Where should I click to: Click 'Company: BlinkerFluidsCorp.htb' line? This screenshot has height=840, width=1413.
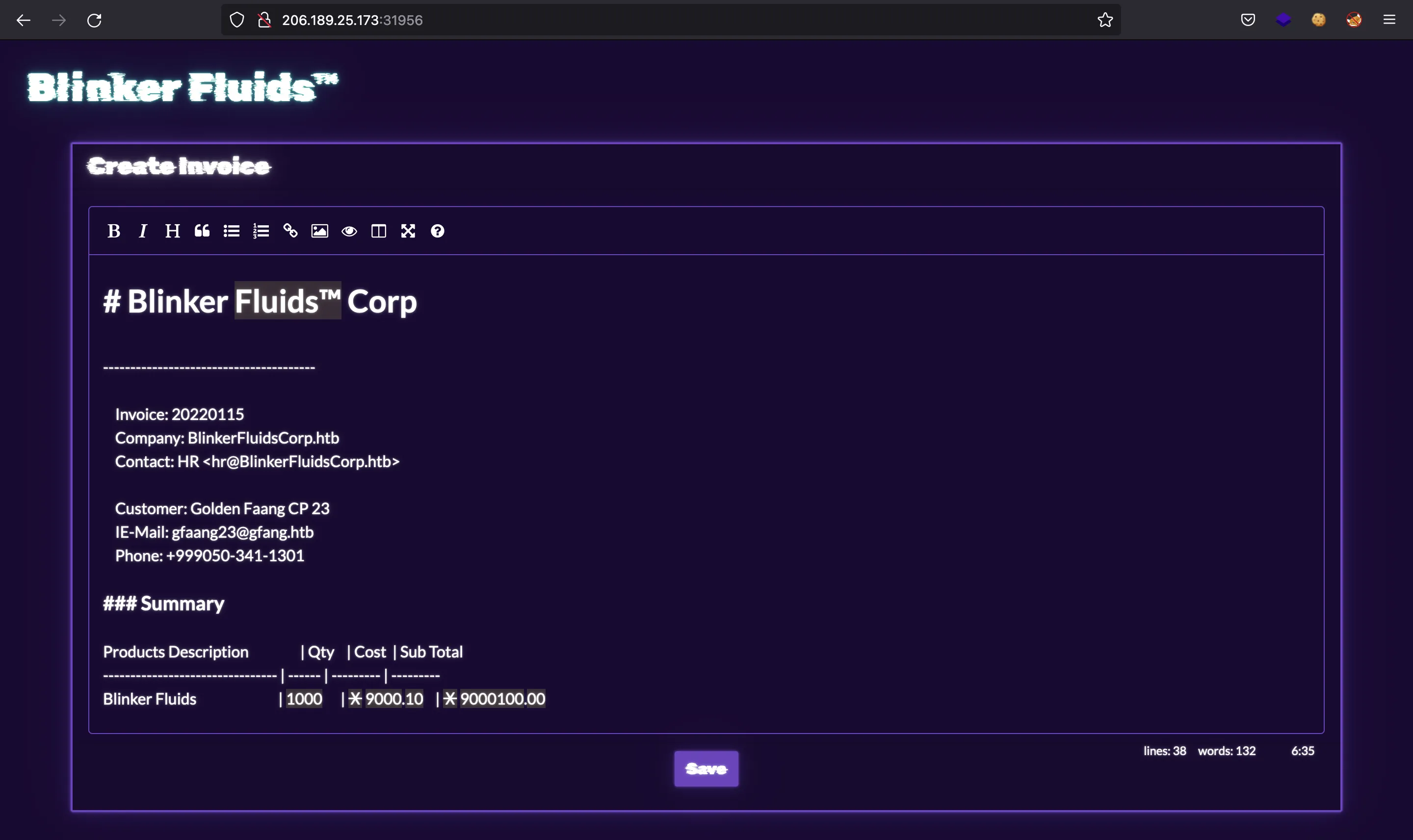(227, 438)
